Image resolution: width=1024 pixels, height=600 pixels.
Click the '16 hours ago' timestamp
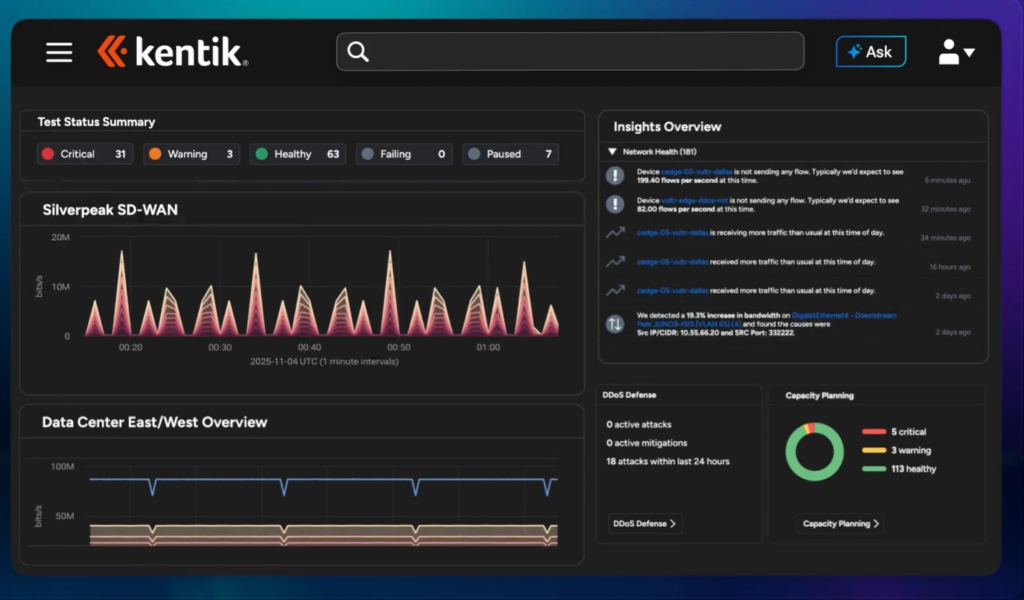point(950,267)
